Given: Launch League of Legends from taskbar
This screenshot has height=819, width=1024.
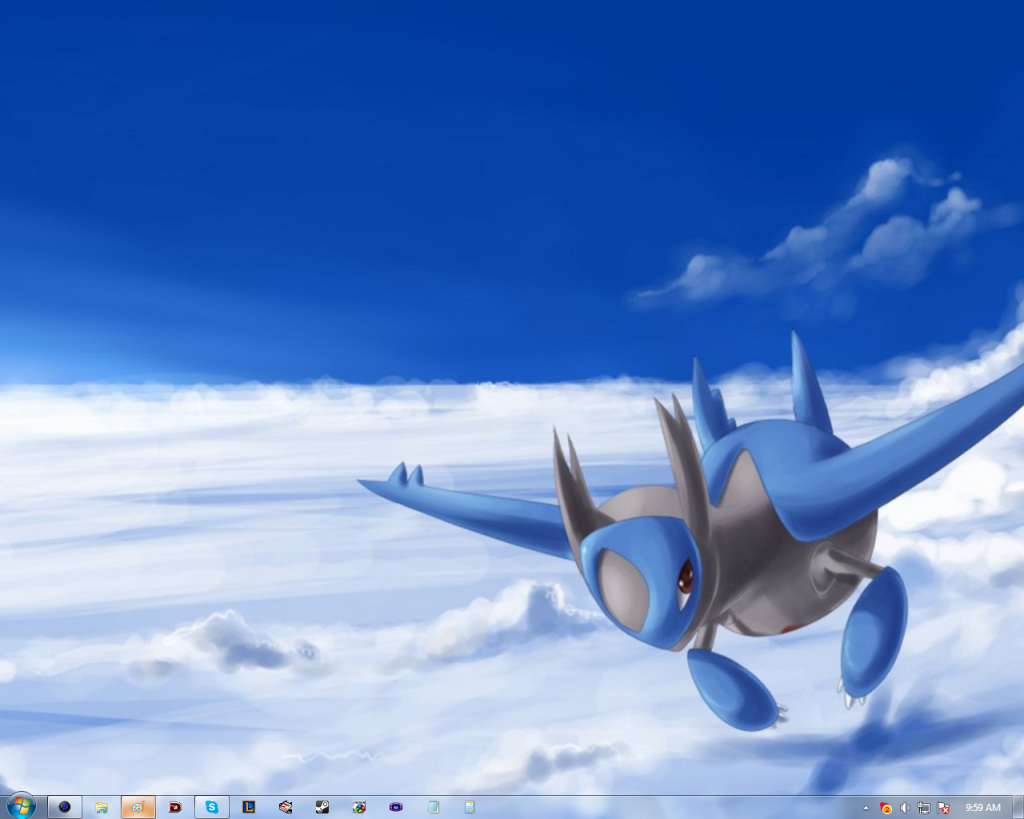Looking at the screenshot, I should (249, 807).
